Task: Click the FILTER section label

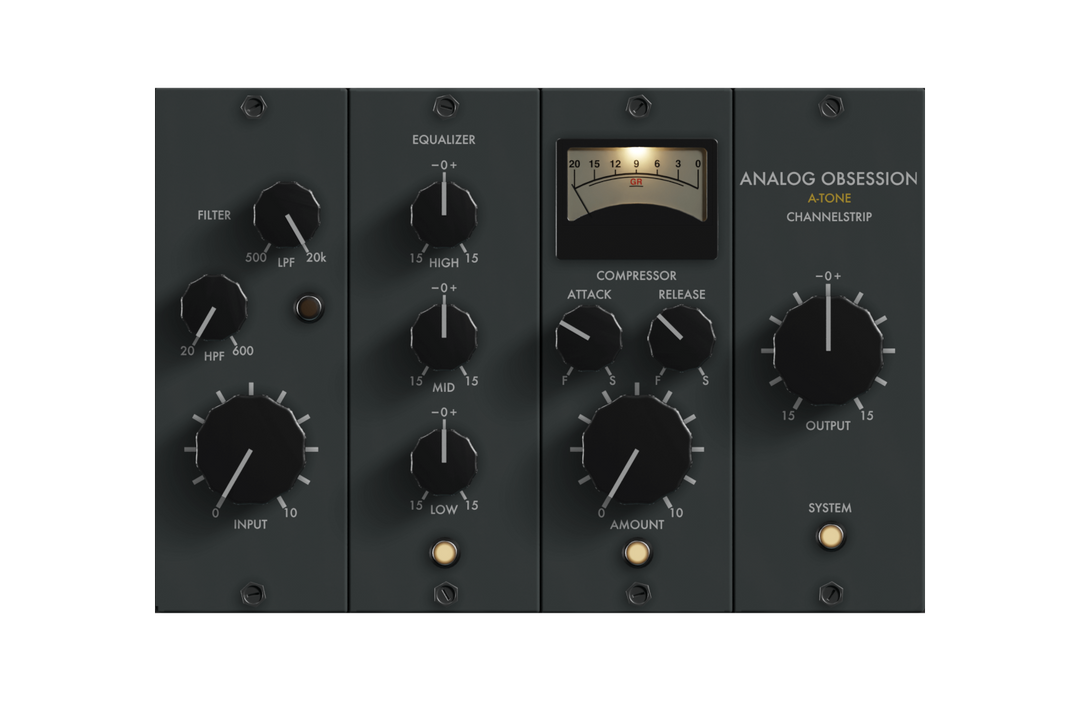Action: 214,216
